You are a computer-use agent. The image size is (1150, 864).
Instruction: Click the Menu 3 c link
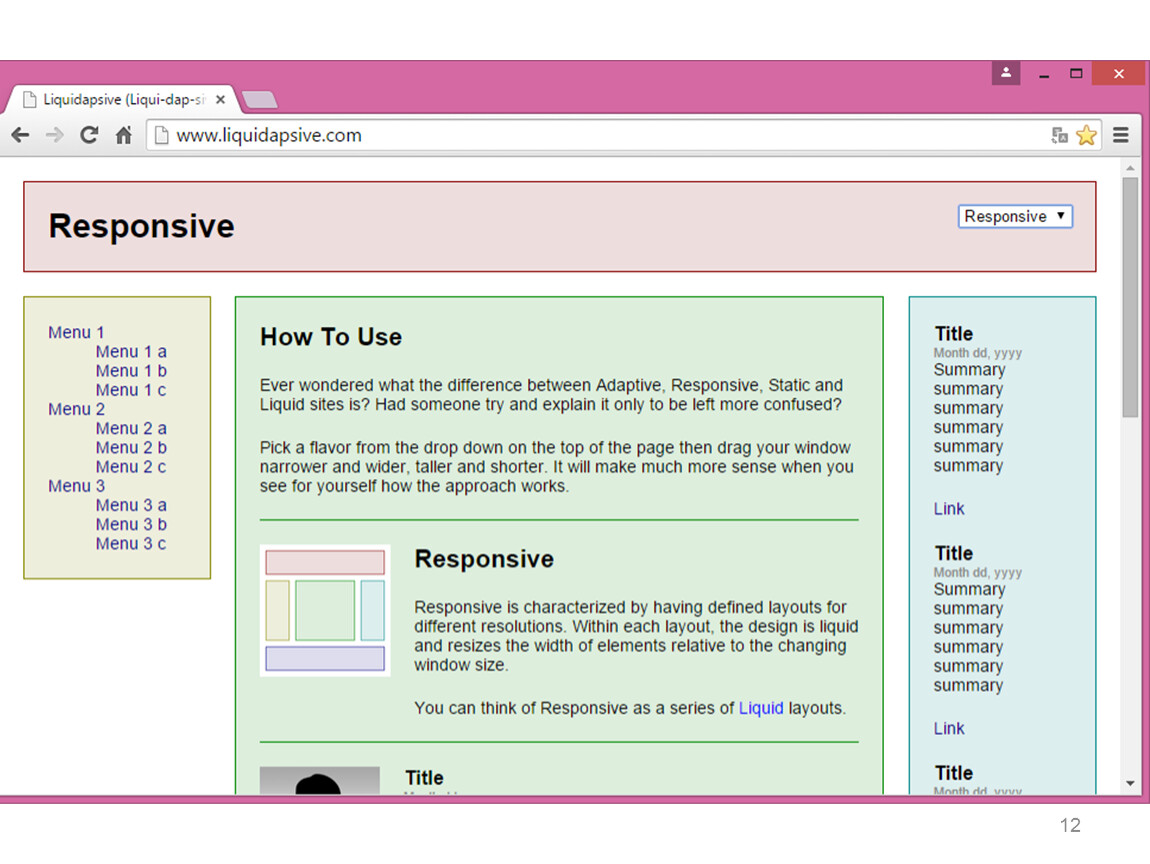pos(131,543)
